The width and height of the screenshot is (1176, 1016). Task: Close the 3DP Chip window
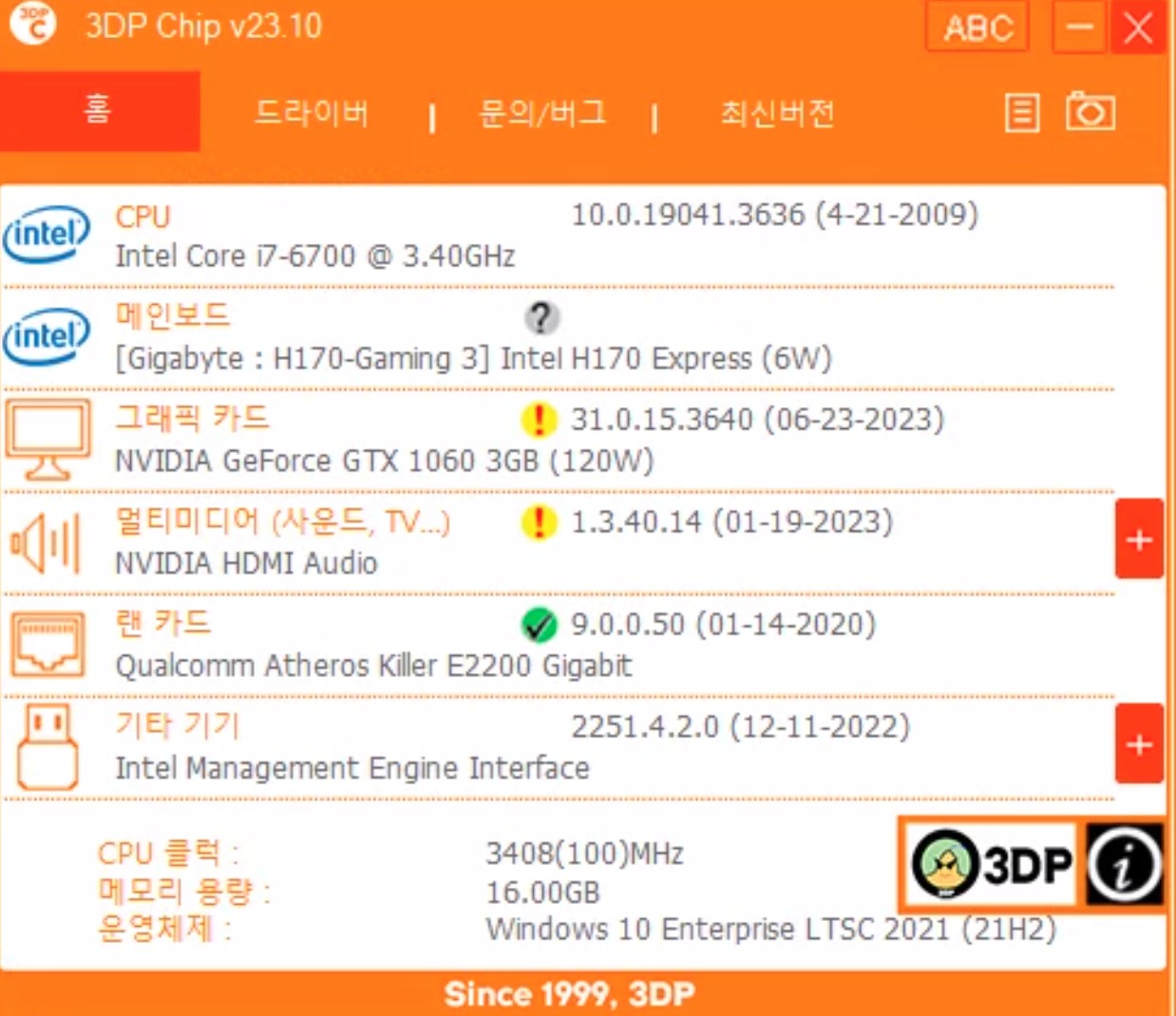[1137, 27]
